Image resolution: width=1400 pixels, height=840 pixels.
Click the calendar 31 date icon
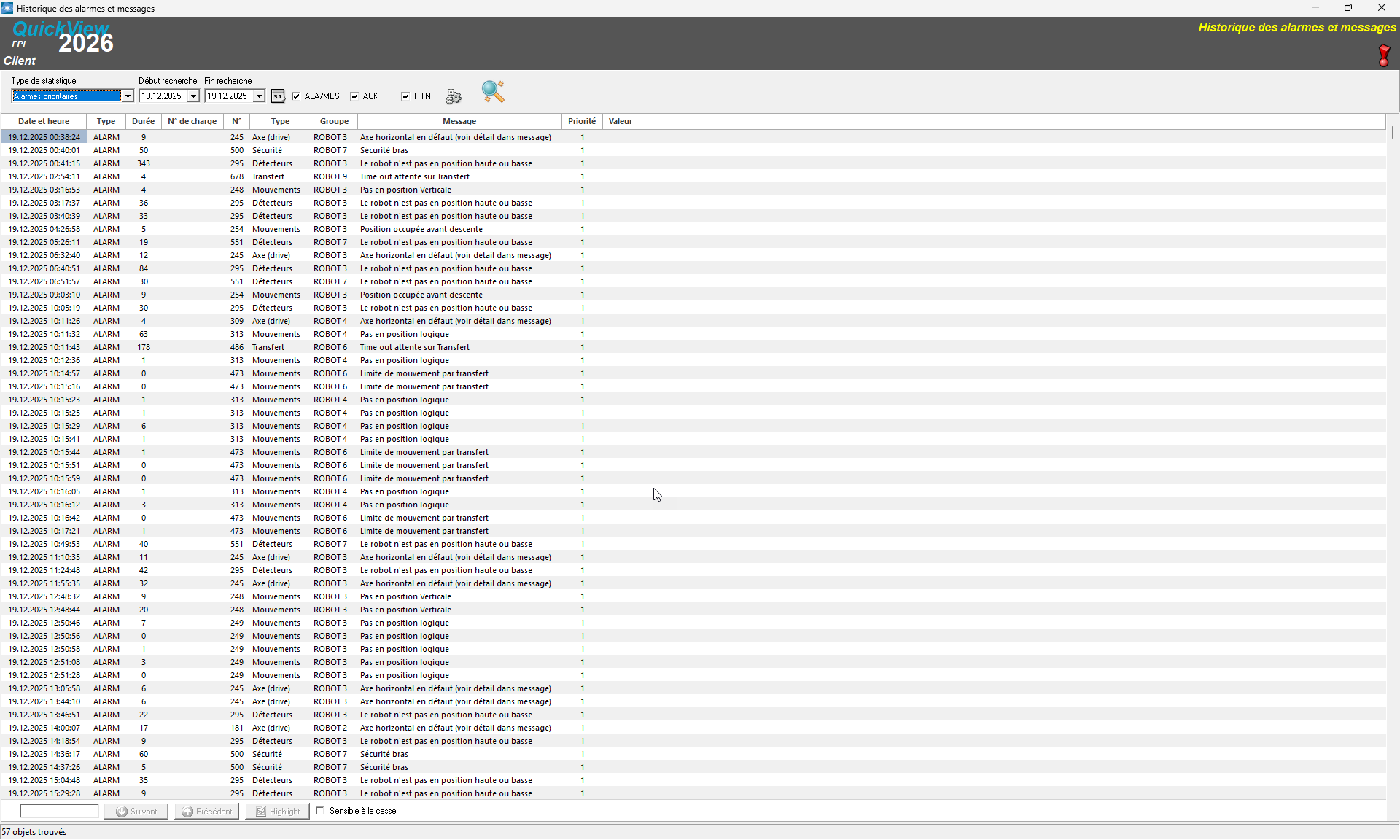click(278, 96)
